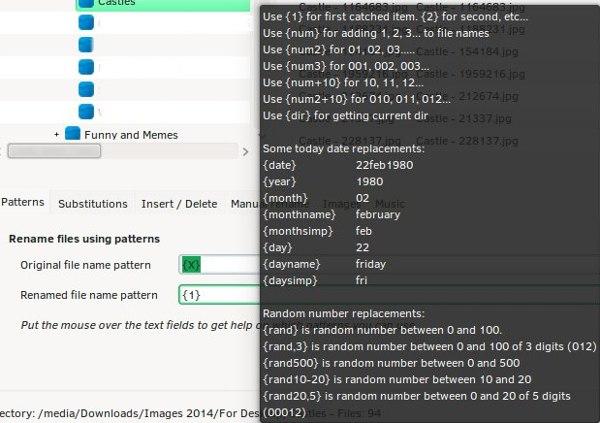
Task: Click the second unnamed folder icon below Castles
Action: coord(87,44)
